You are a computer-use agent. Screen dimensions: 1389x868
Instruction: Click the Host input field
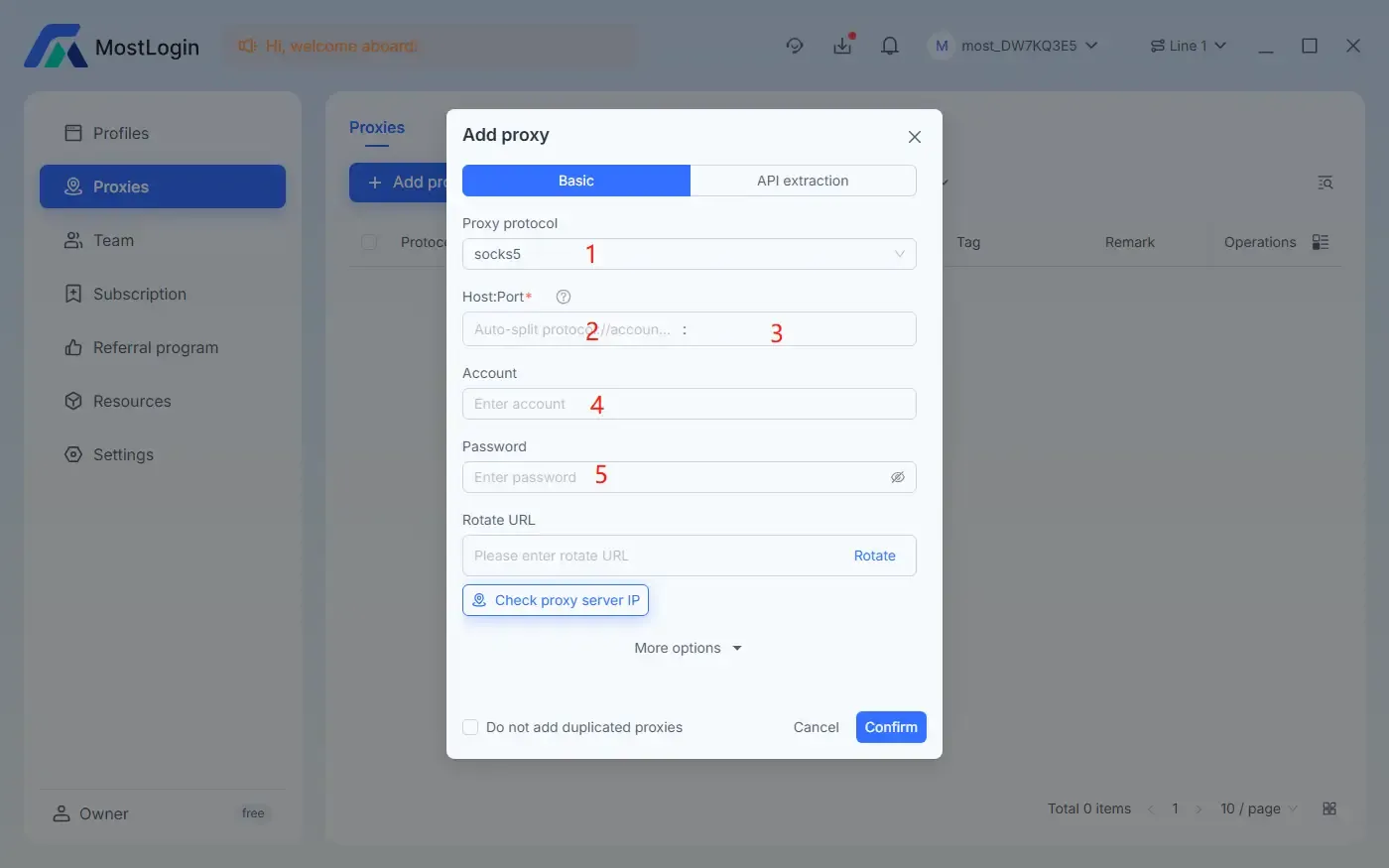coord(572,329)
